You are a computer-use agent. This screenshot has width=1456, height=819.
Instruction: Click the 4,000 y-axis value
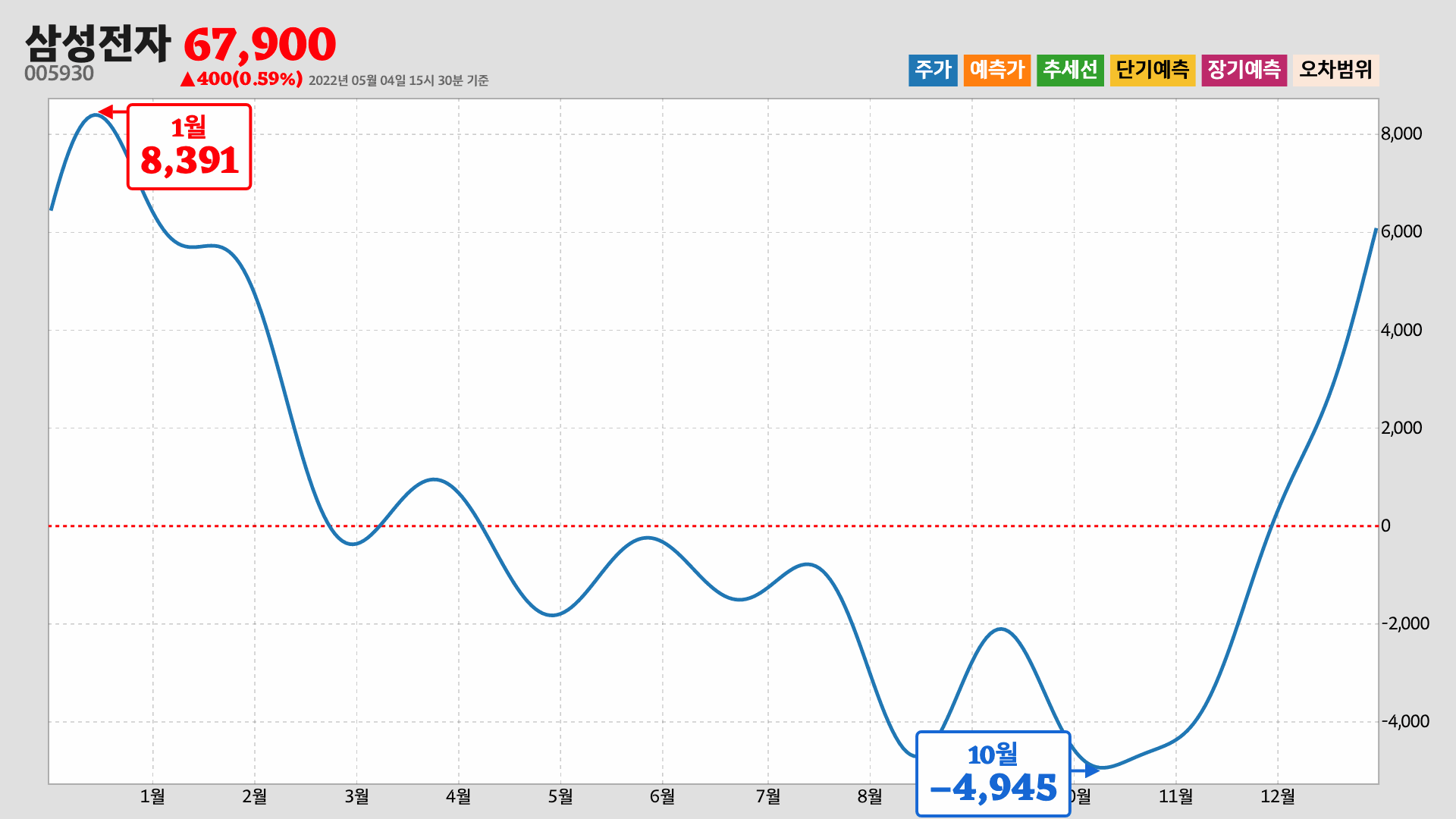(1401, 330)
